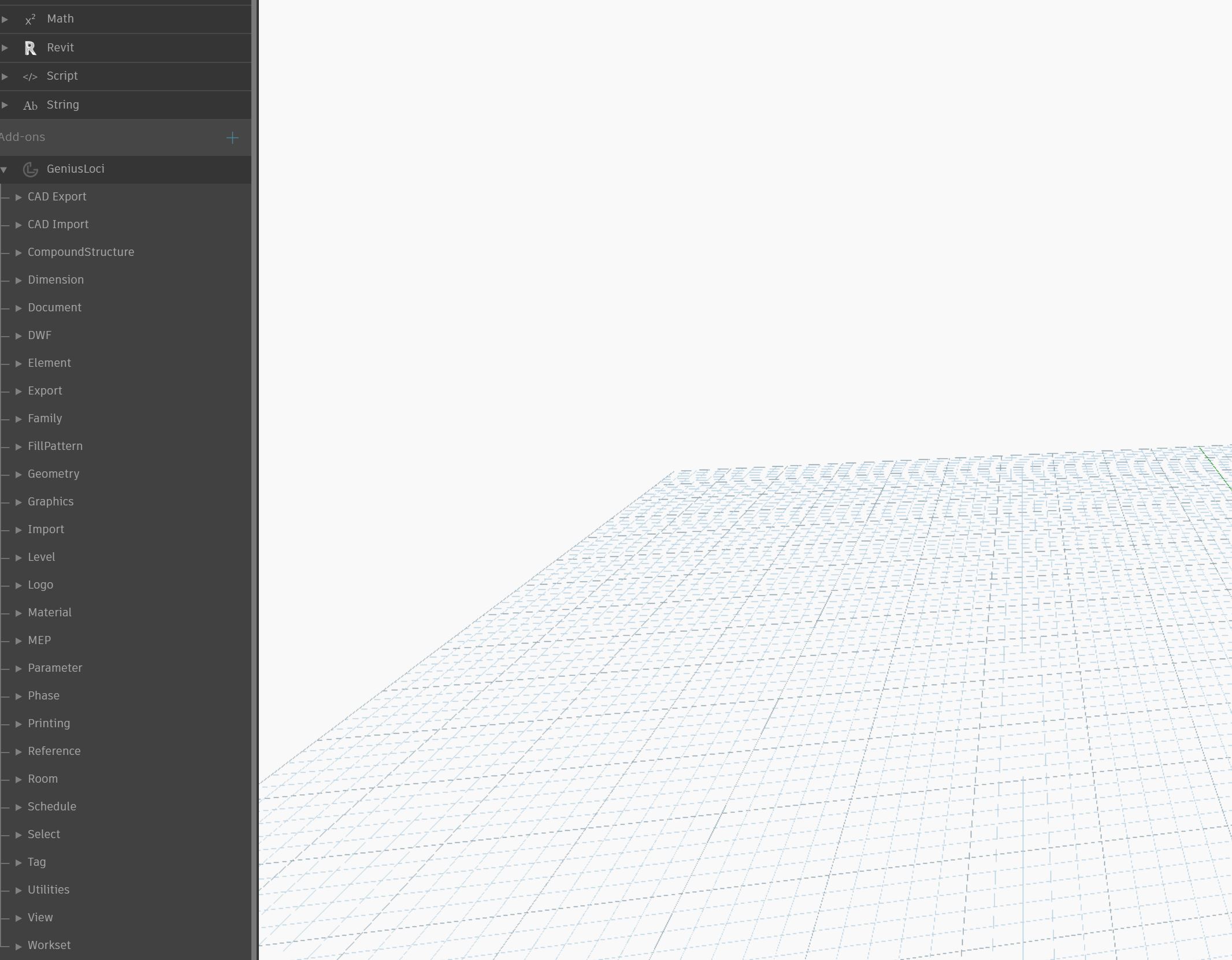Click the GeniusLoci package icon
Image resolution: width=1232 pixels, height=960 pixels.
30,169
